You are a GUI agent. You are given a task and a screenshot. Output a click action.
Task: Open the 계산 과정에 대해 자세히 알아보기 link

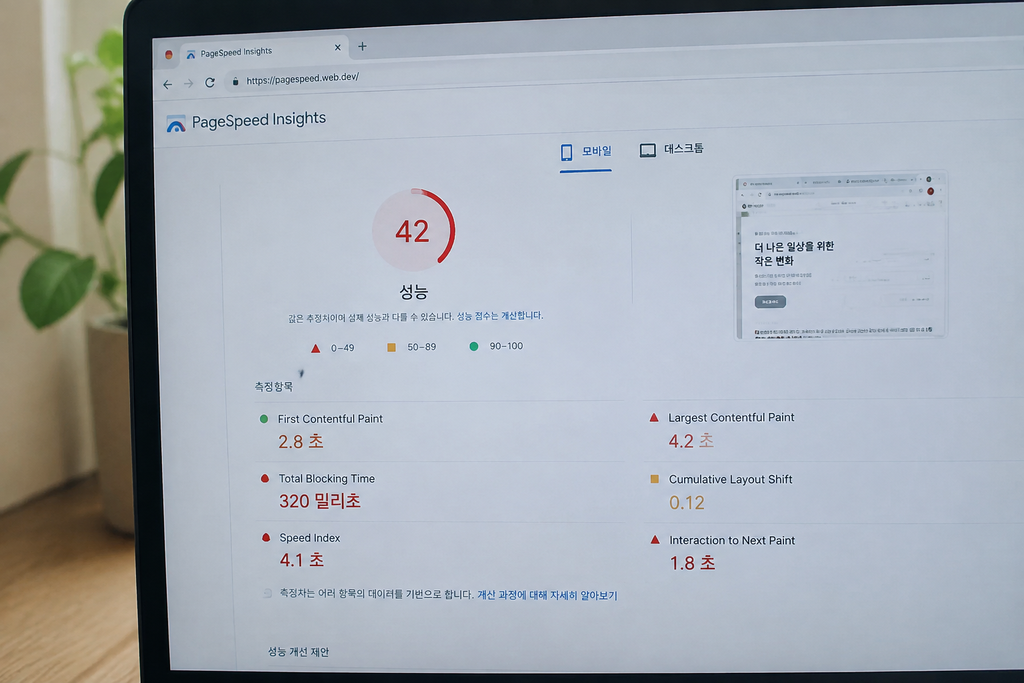tap(547, 595)
